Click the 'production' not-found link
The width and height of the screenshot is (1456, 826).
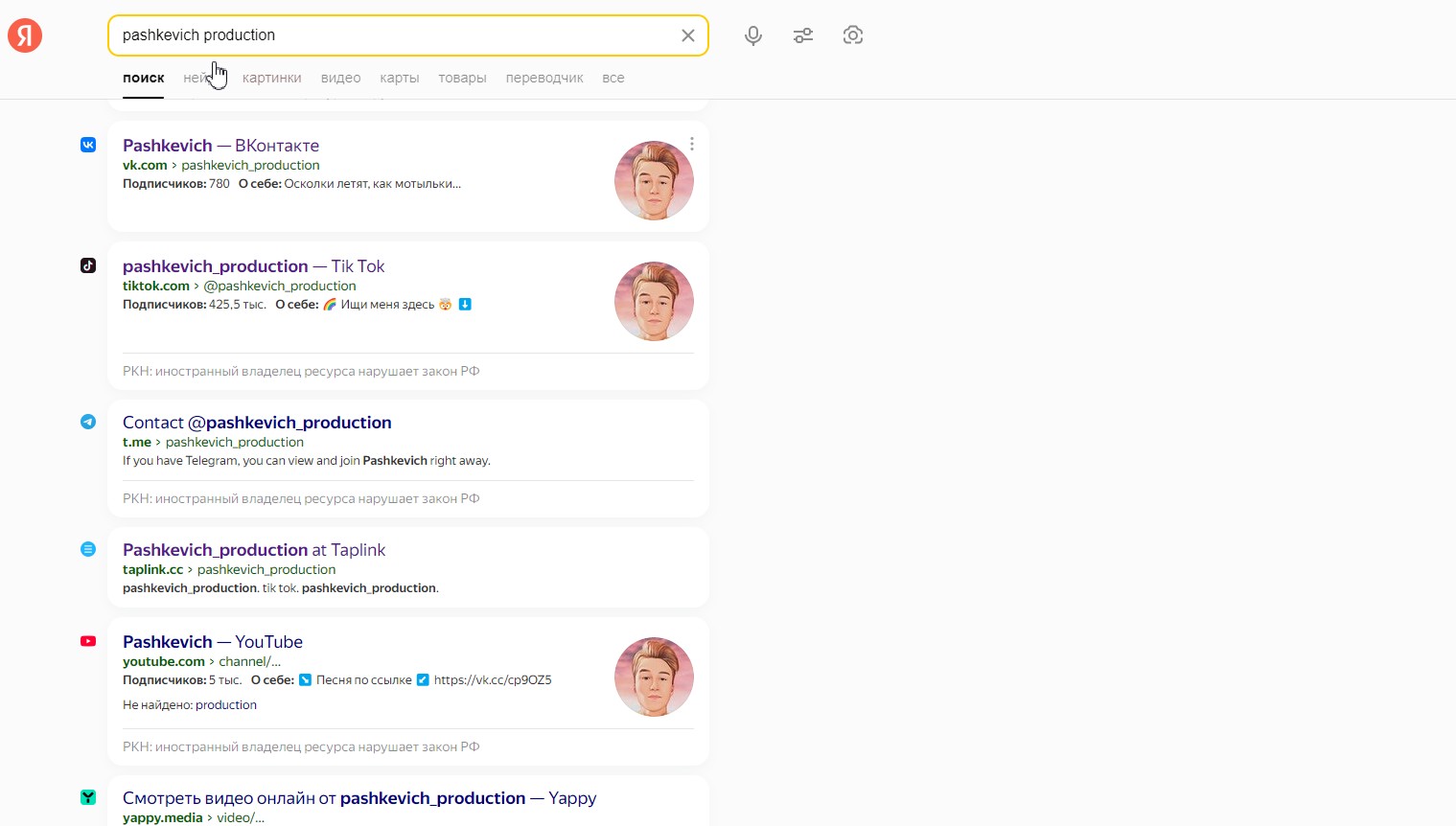(226, 705)
